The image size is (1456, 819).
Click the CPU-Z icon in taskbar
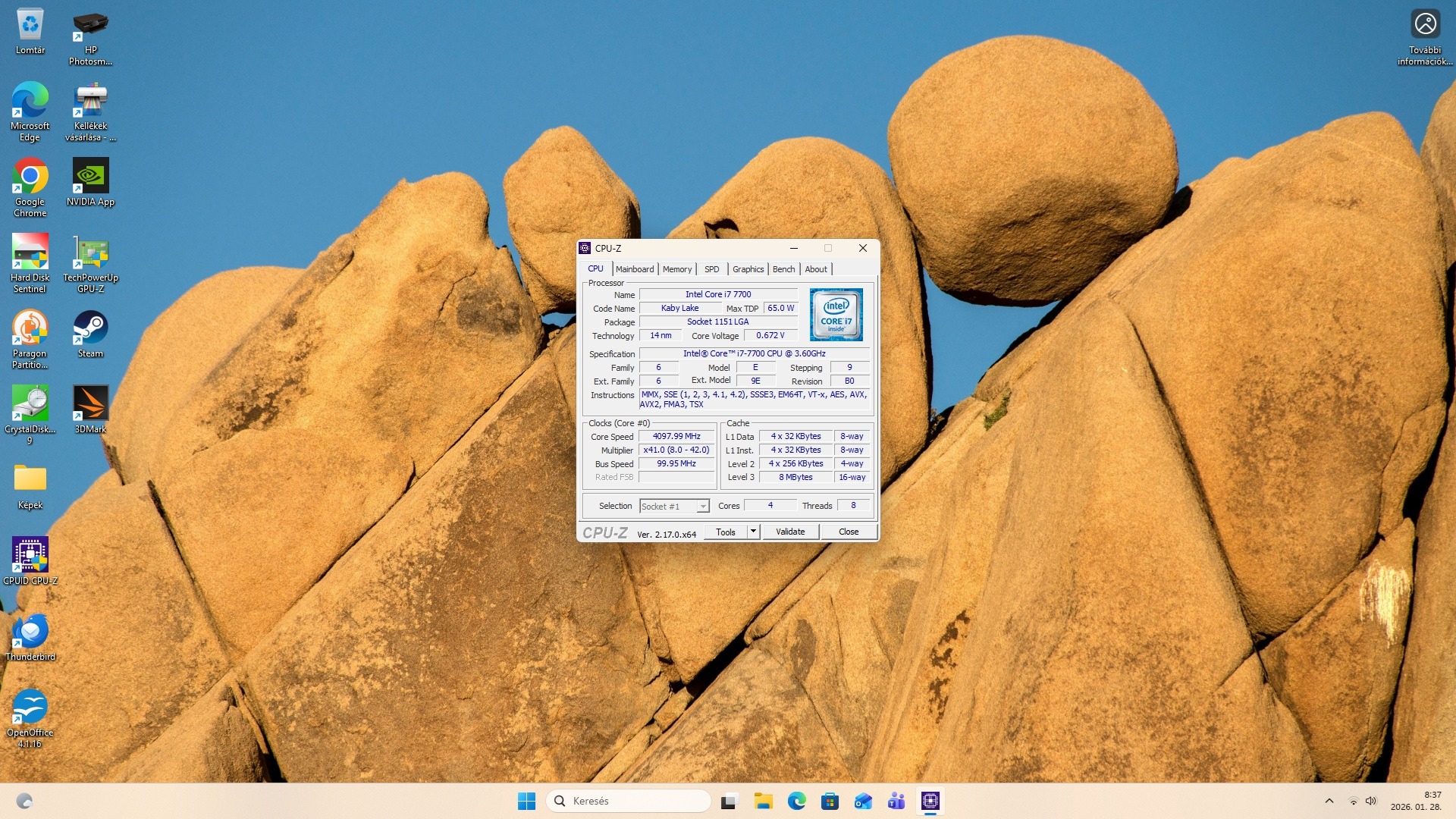pyautogui.click(x=930, y=801)
